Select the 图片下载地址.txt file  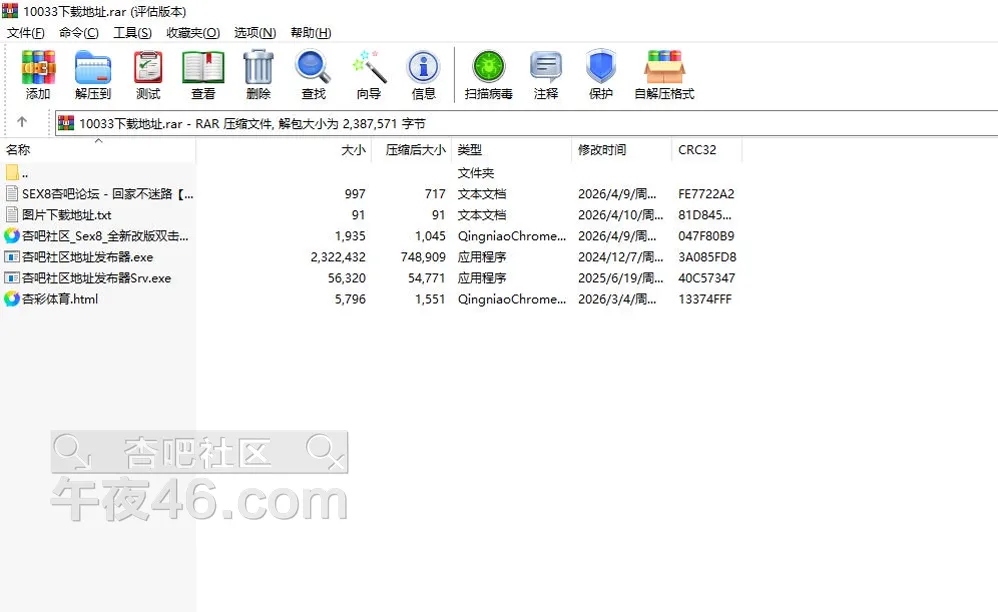click(x=66, y=215)
